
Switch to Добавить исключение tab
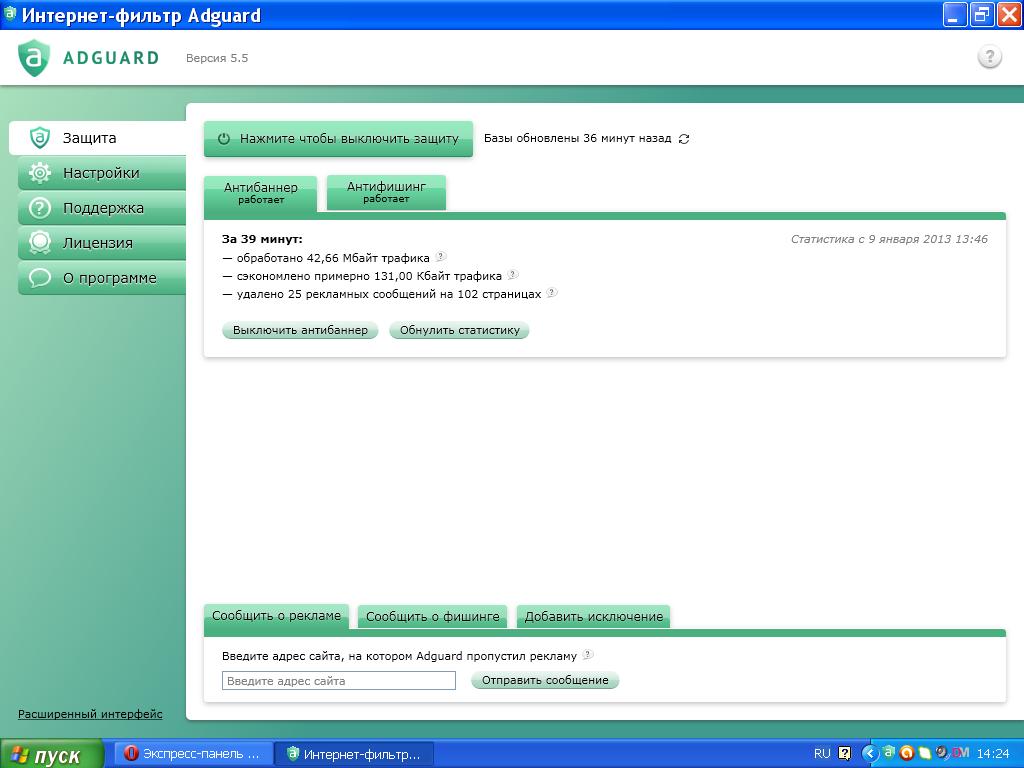tap(594, 616)
